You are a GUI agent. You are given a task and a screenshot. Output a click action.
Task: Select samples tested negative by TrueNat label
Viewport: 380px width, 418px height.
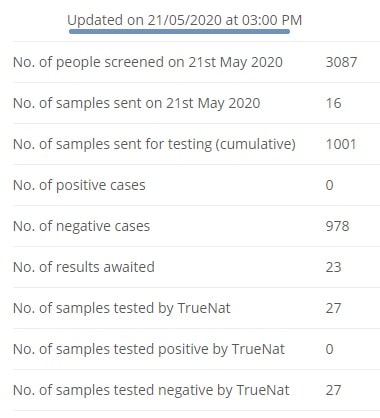[151, 390]
